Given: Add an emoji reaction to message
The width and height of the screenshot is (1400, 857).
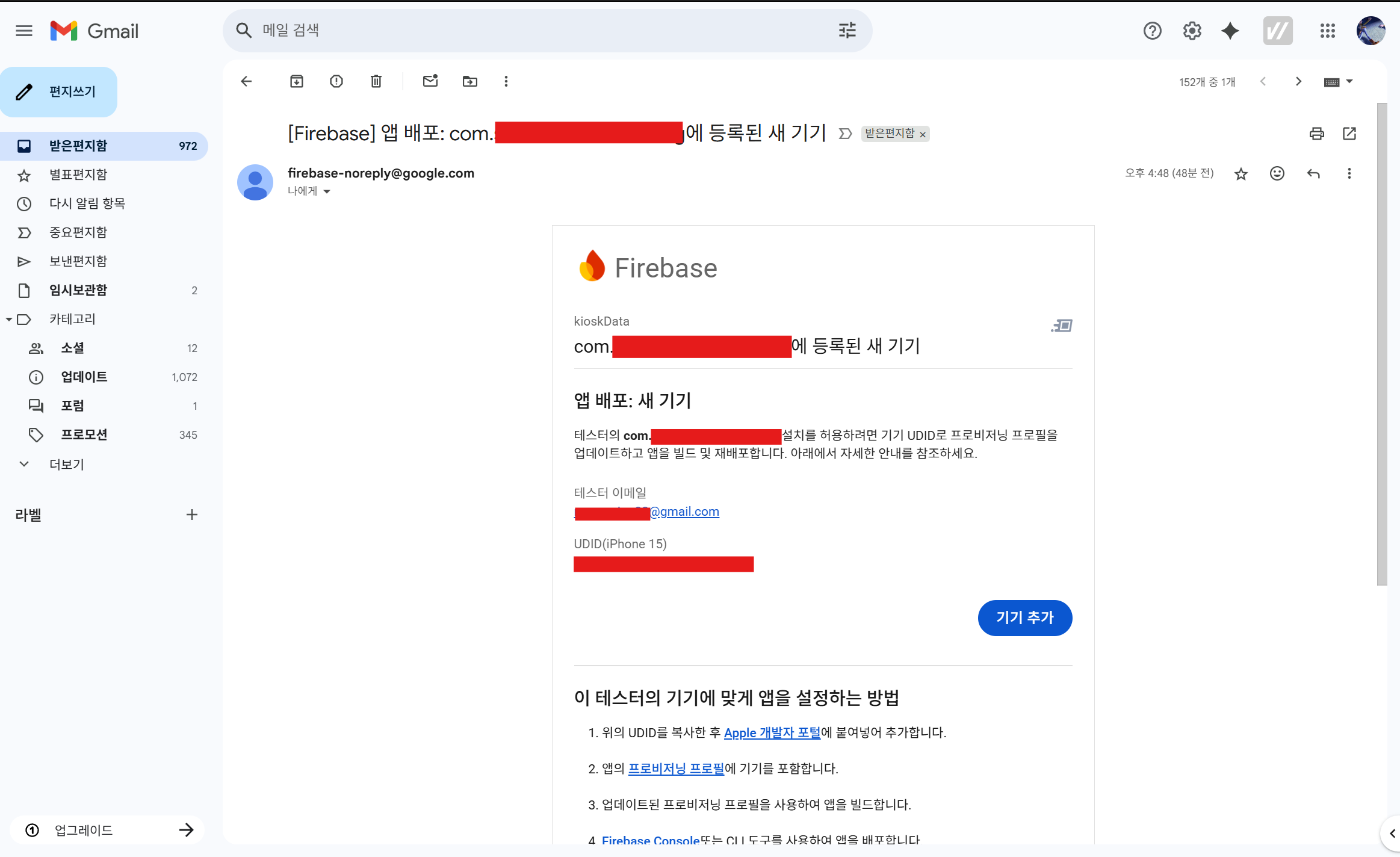Looking at the screenshot, I should click(x=1277, y=174).
